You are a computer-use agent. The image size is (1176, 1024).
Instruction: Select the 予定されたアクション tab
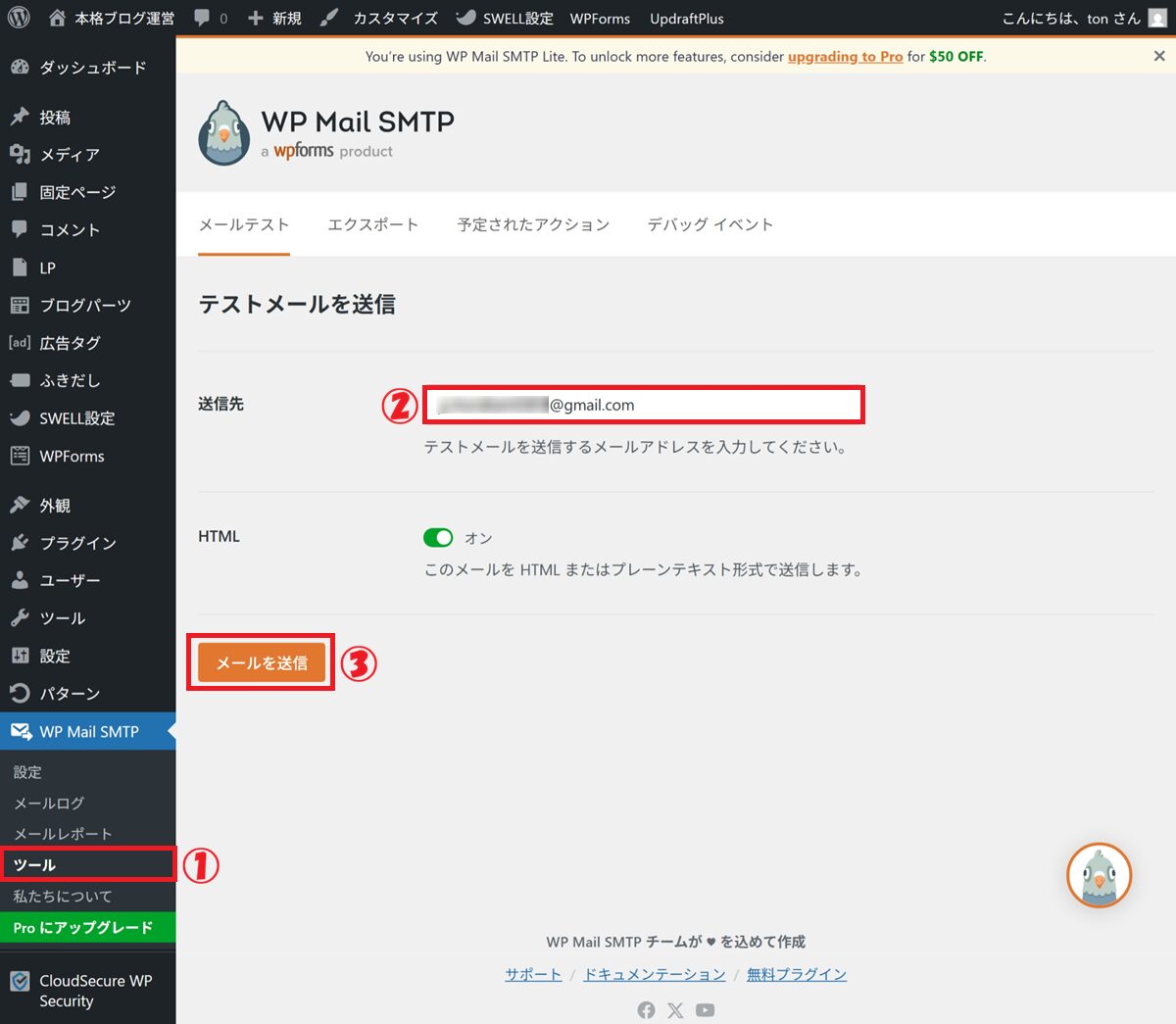point(533,224)
